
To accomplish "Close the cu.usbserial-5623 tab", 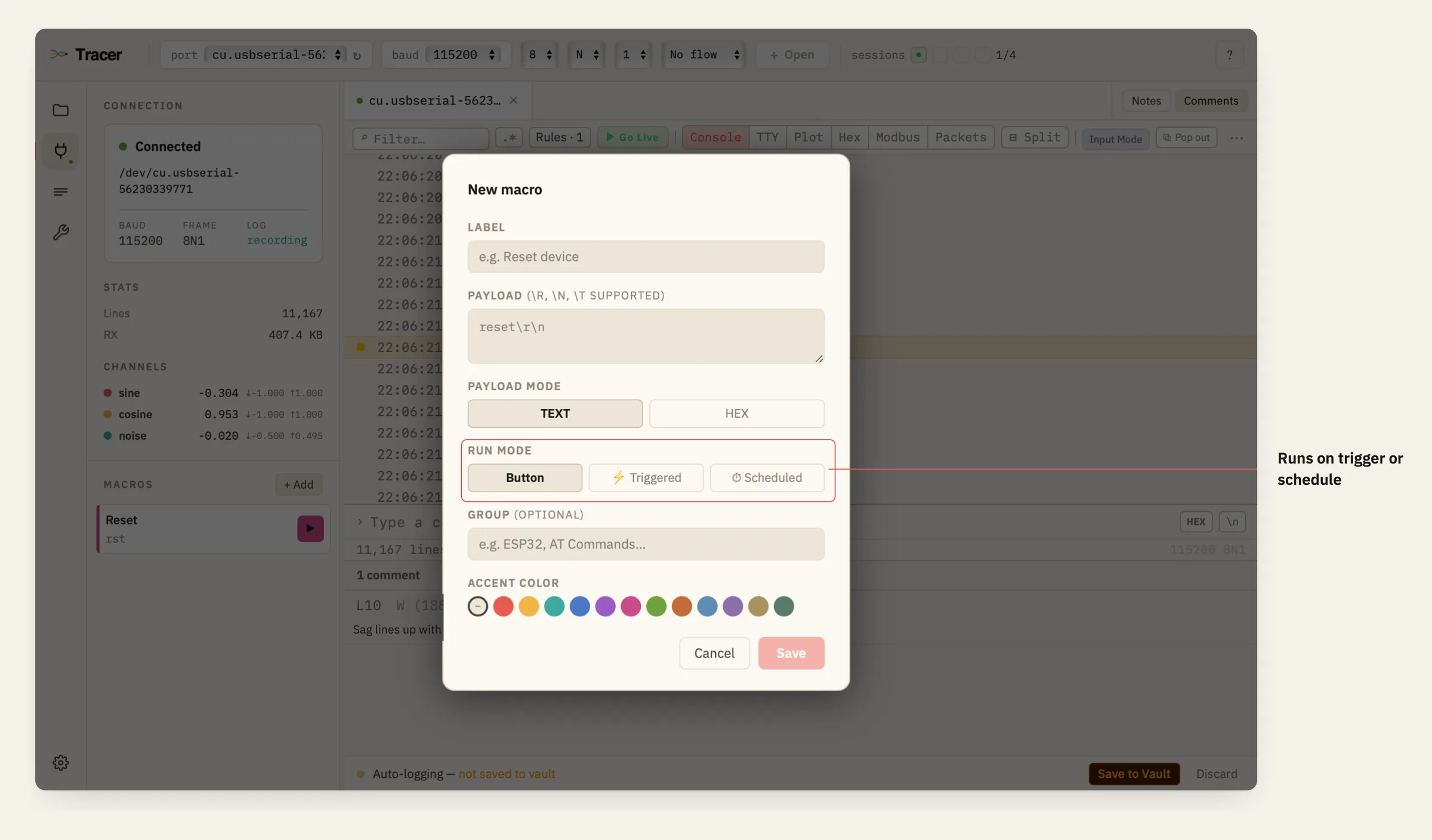I will coord(513,100).
